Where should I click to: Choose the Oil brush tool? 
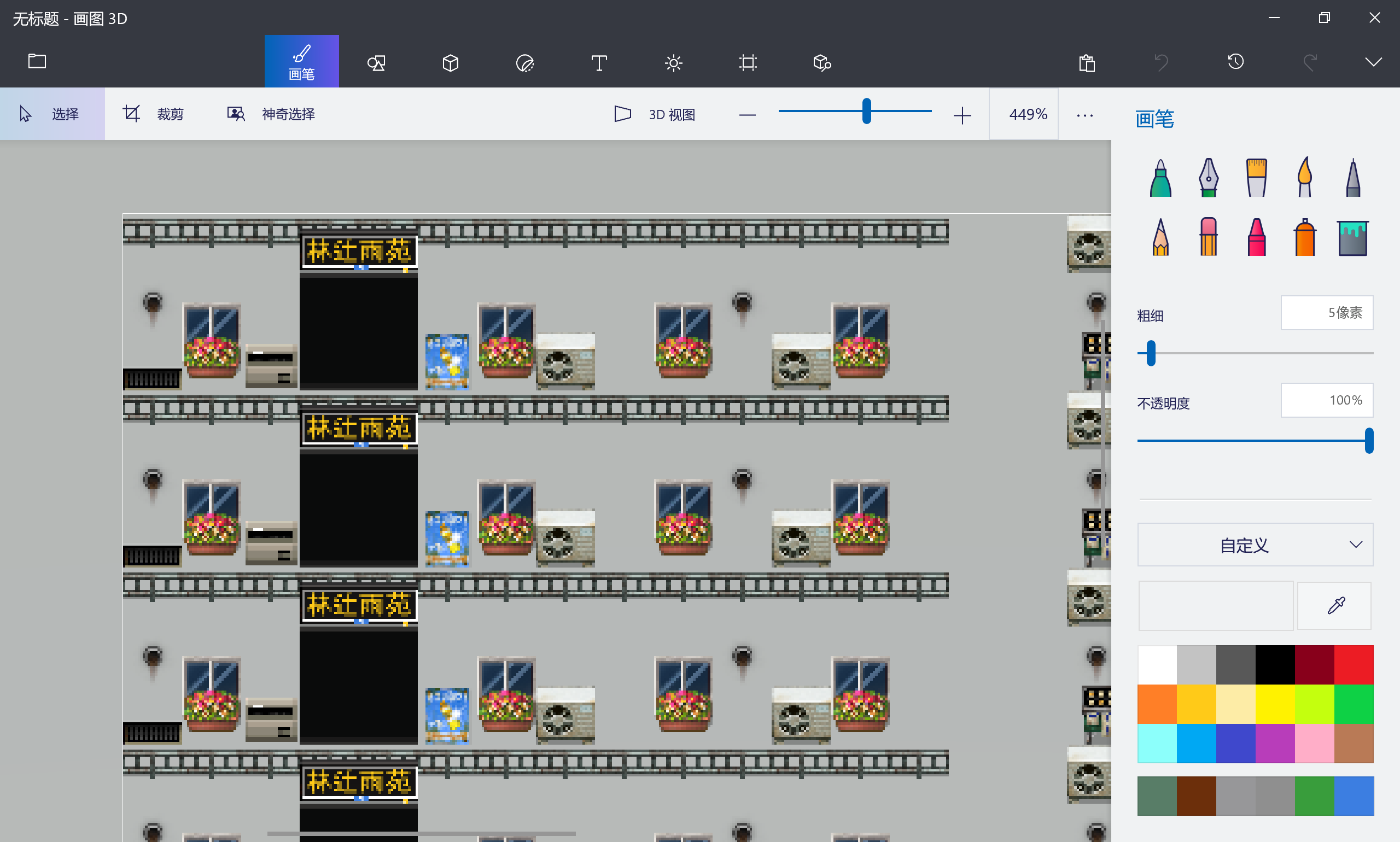pos(1256,178)
